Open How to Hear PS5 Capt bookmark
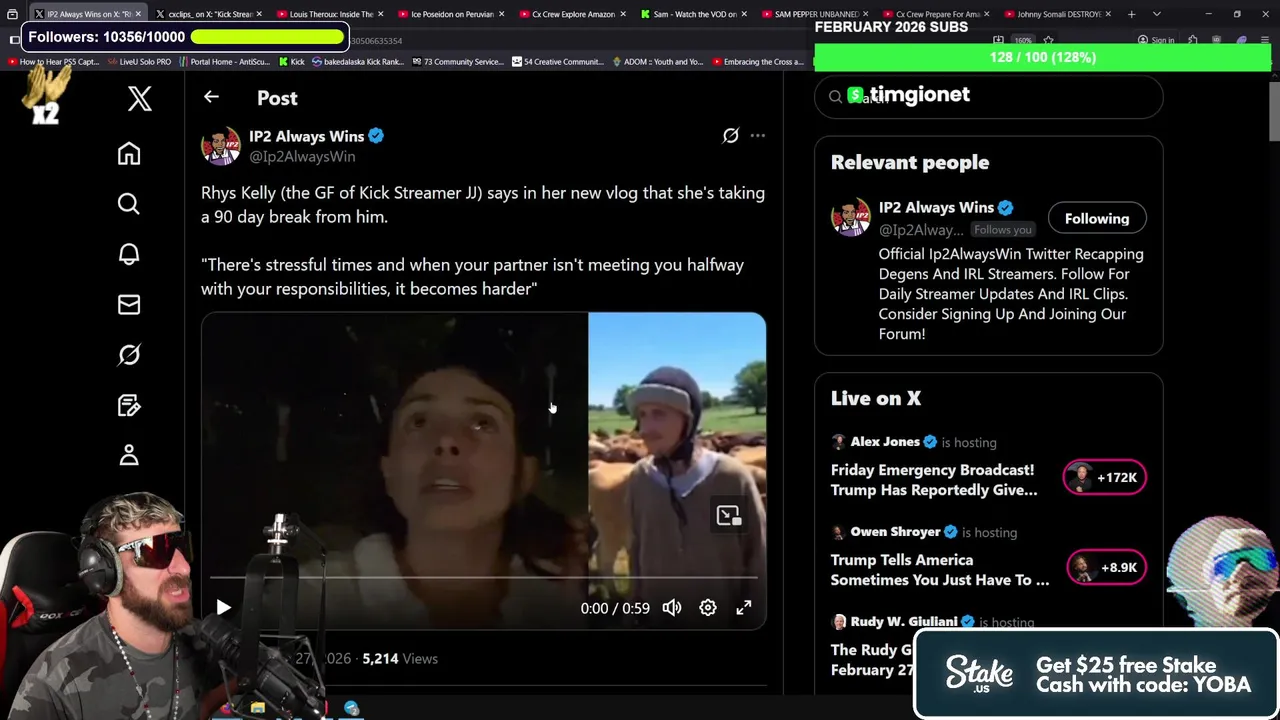This screenshot has height=720, width=1280. point(54,62)
